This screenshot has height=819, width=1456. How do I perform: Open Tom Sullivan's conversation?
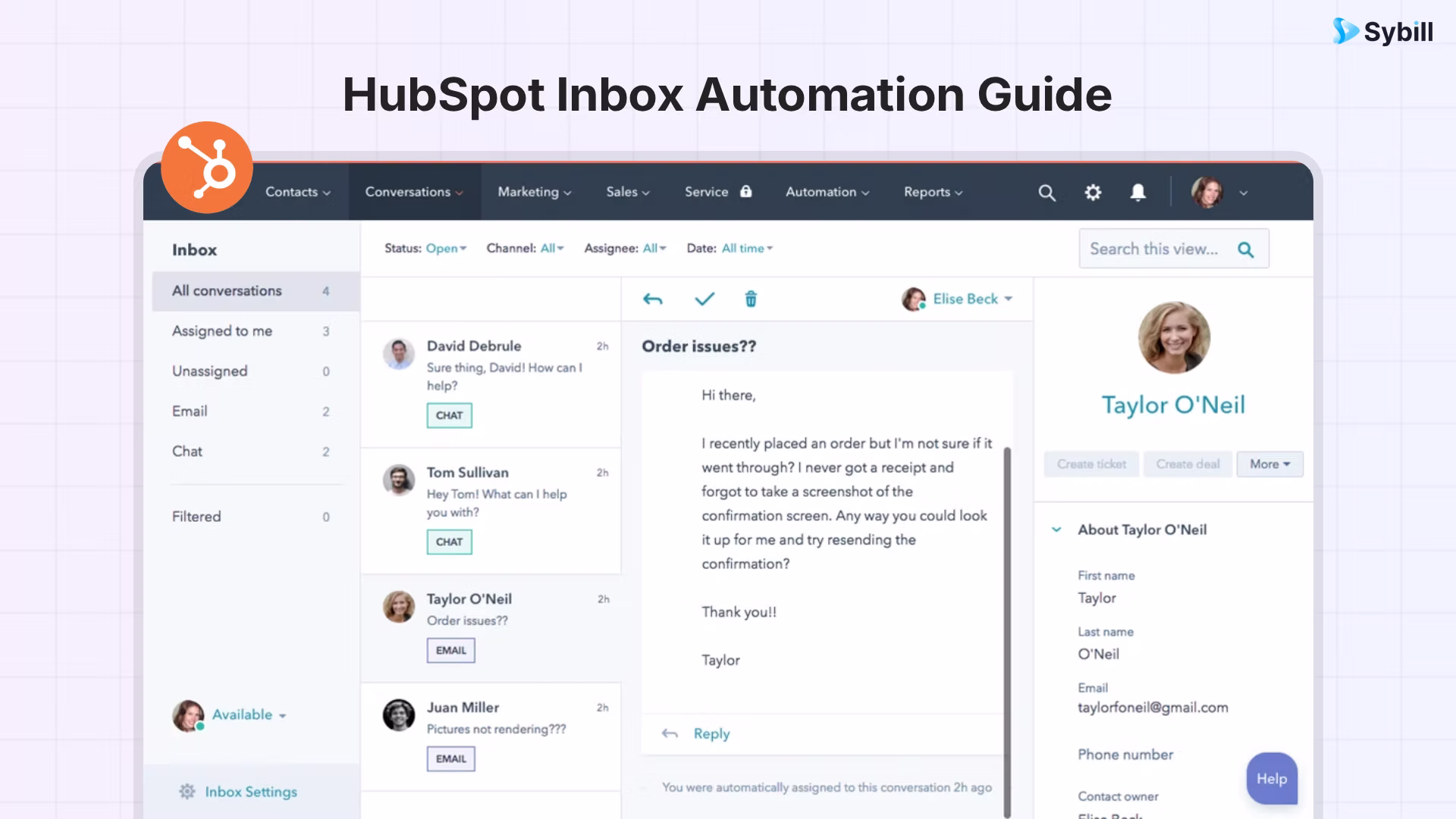[x=491, y=511]
